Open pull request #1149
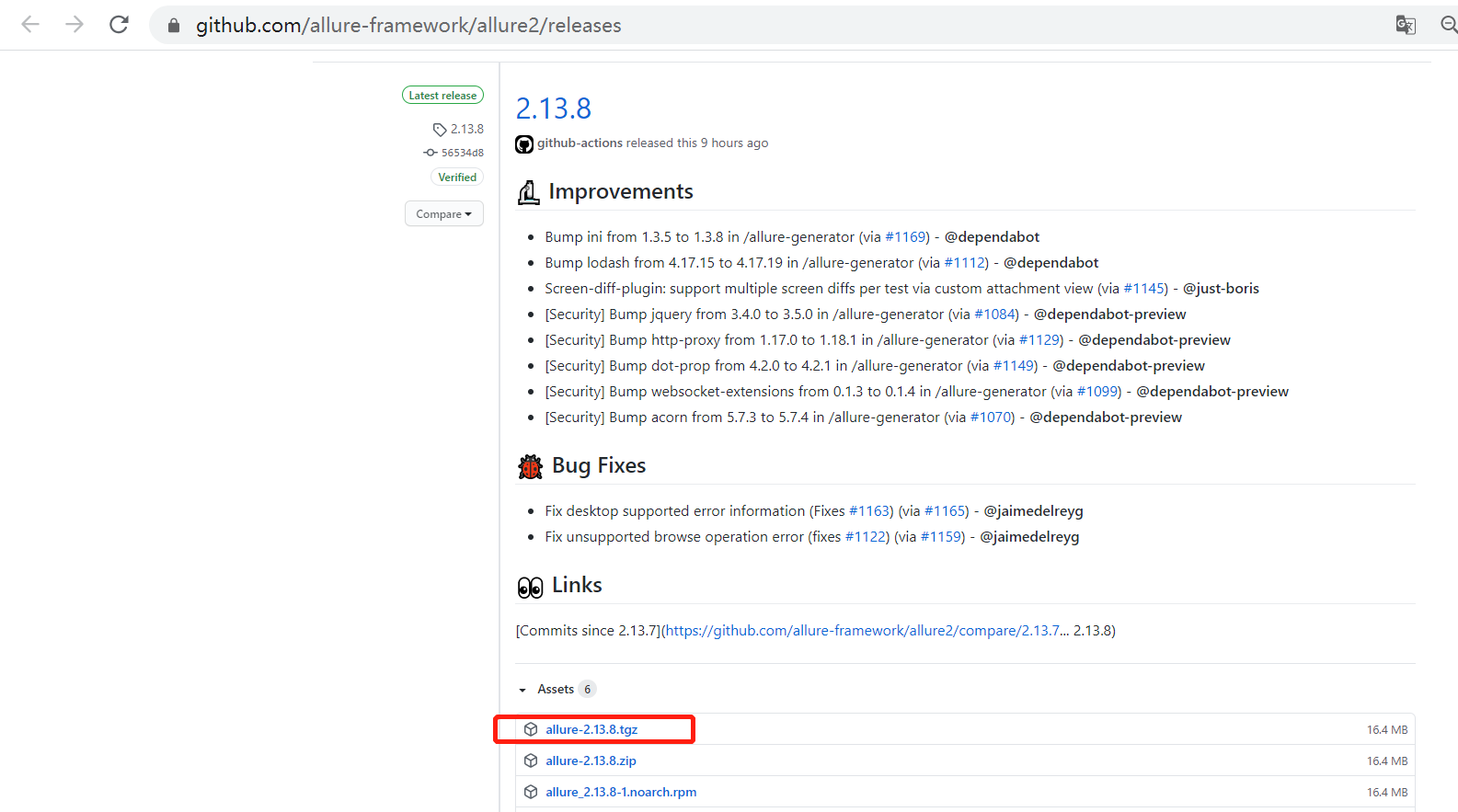The height and width of the screenshot is (812, 1458). click(x=1015, y=366)
